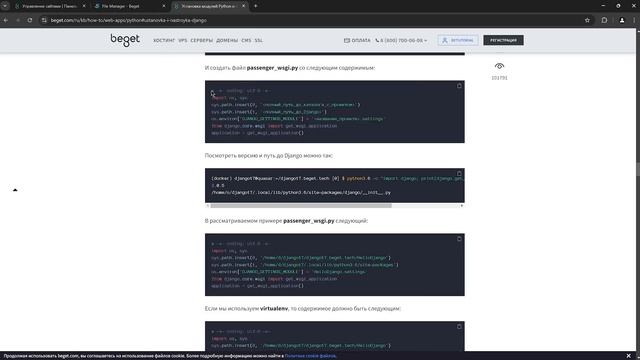The width and height of the screenshot is (640, 360).
Task: Open the СЕРВЕРЫ menu item
Action: coord(202,40)
